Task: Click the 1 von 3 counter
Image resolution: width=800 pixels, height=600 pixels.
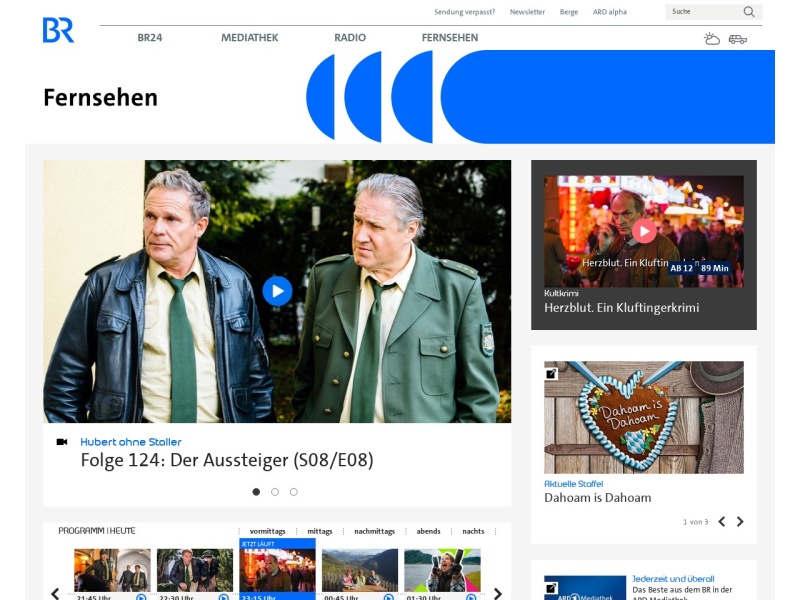Action: click(695, 522)
